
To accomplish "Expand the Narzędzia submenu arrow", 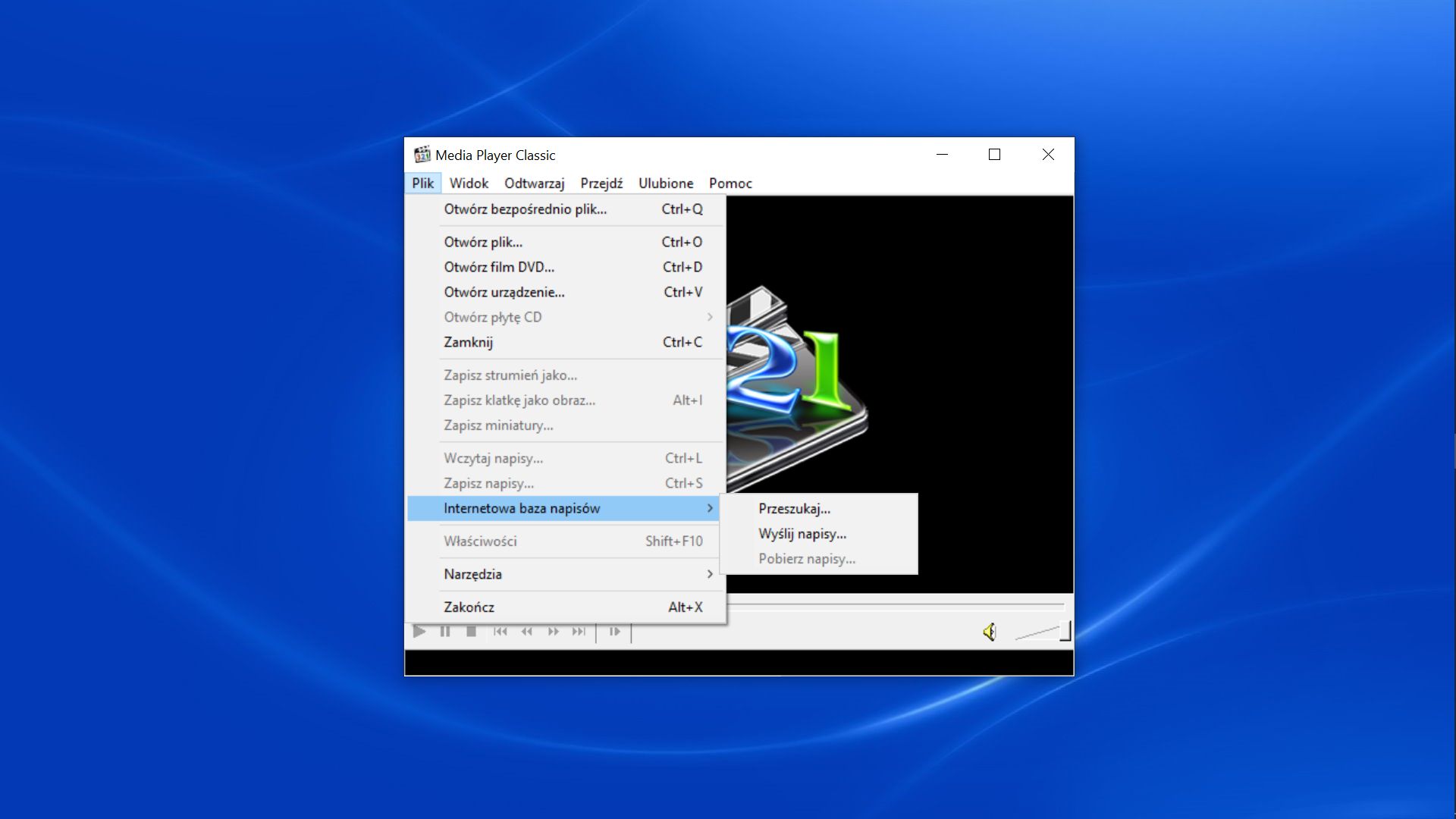I will pyautogui.click(x=710, y=574).
